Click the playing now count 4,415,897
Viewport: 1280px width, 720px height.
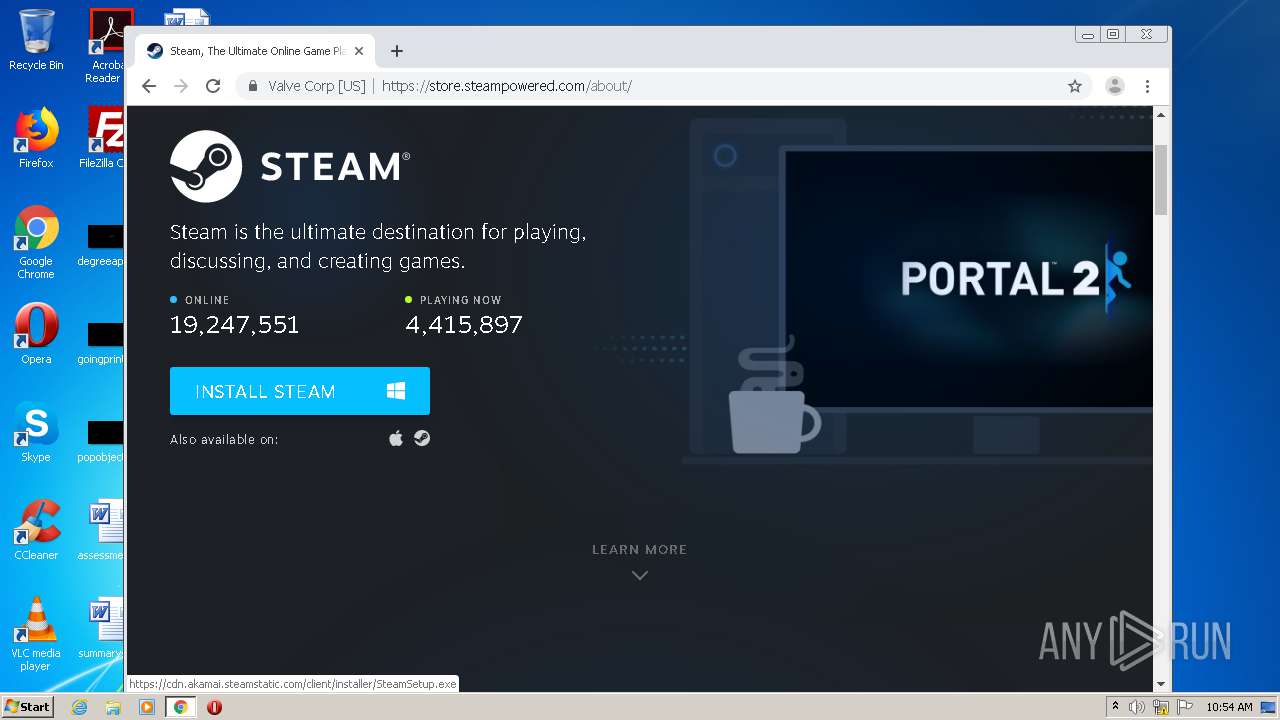tap(464, 325)
